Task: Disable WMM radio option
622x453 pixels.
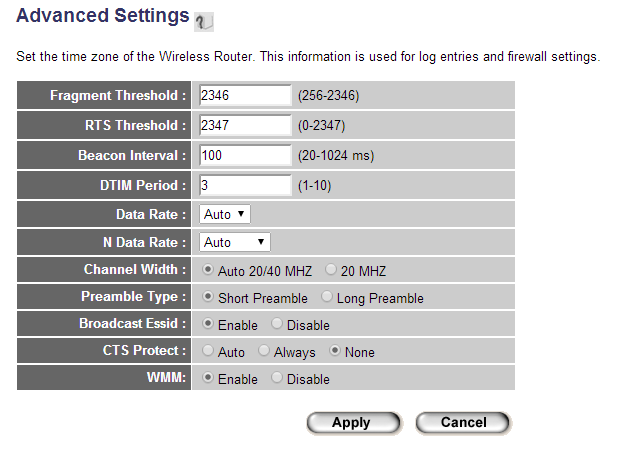Action: click(x=277, y=379)
